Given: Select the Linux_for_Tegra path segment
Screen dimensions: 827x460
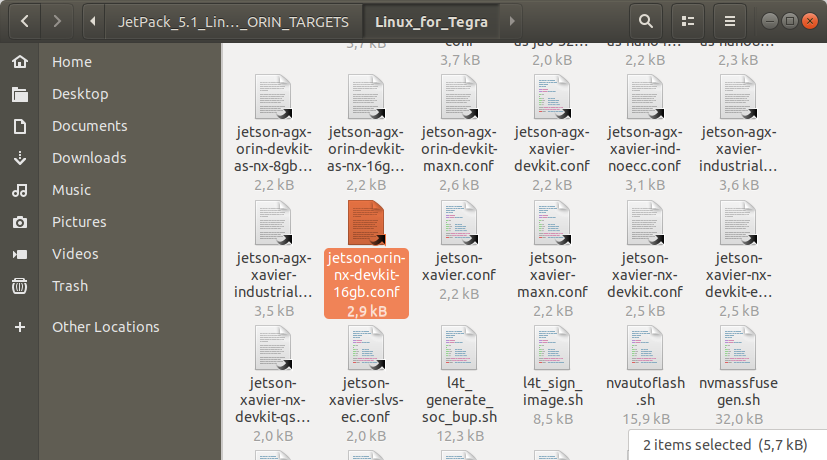Looking at the screenshot, I should 431,22.
